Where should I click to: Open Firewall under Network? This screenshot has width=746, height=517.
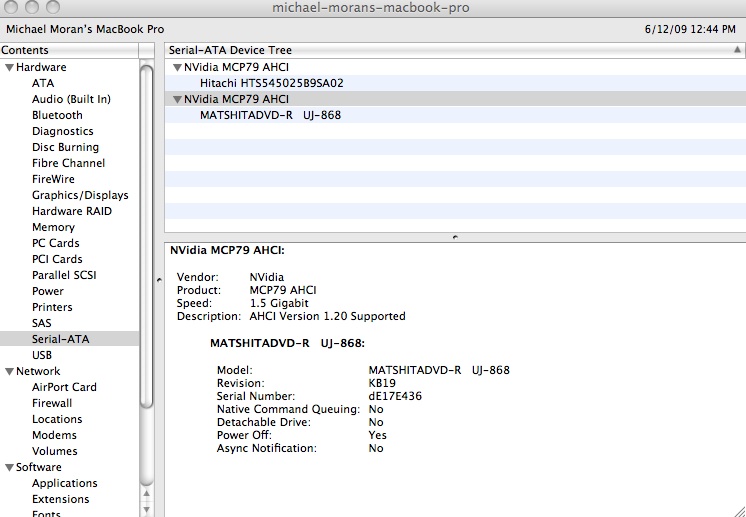point(52,403)
